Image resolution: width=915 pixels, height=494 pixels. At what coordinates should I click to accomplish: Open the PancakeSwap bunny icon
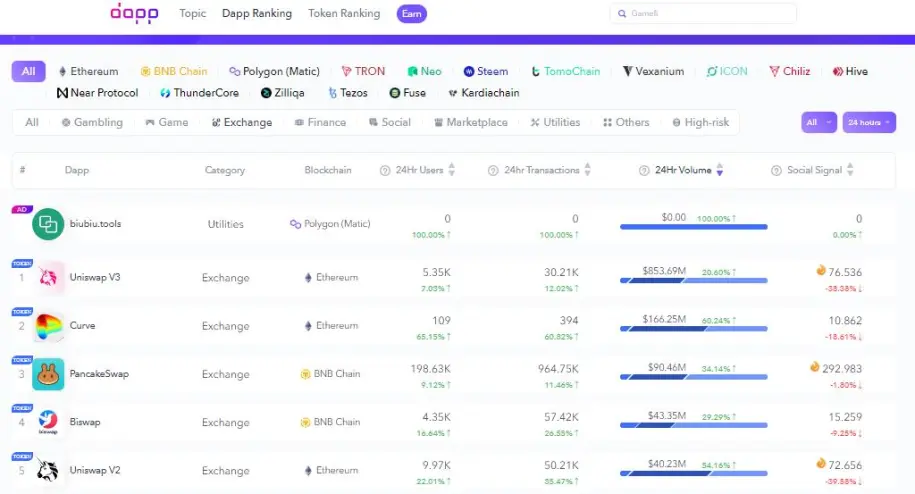(x=48, y=374)
